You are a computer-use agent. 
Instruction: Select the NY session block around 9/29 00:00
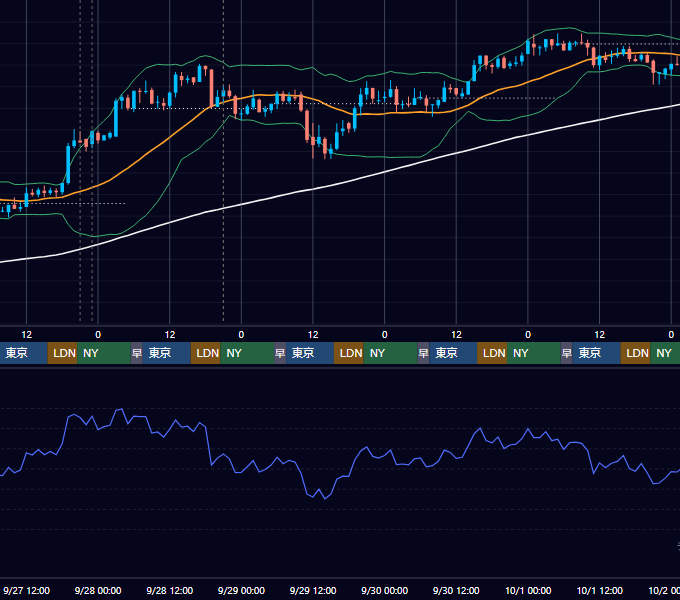(247, 353)
